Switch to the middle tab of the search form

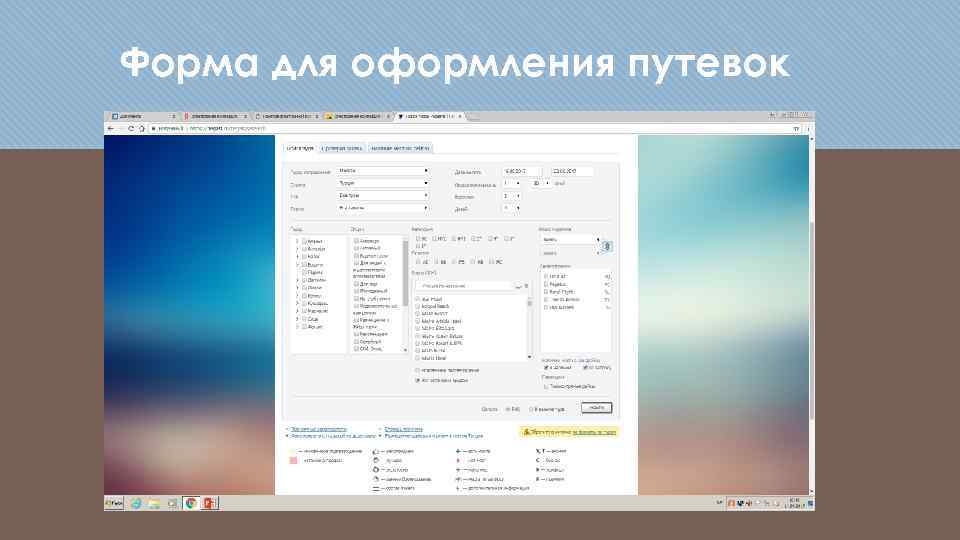[342, 148]
